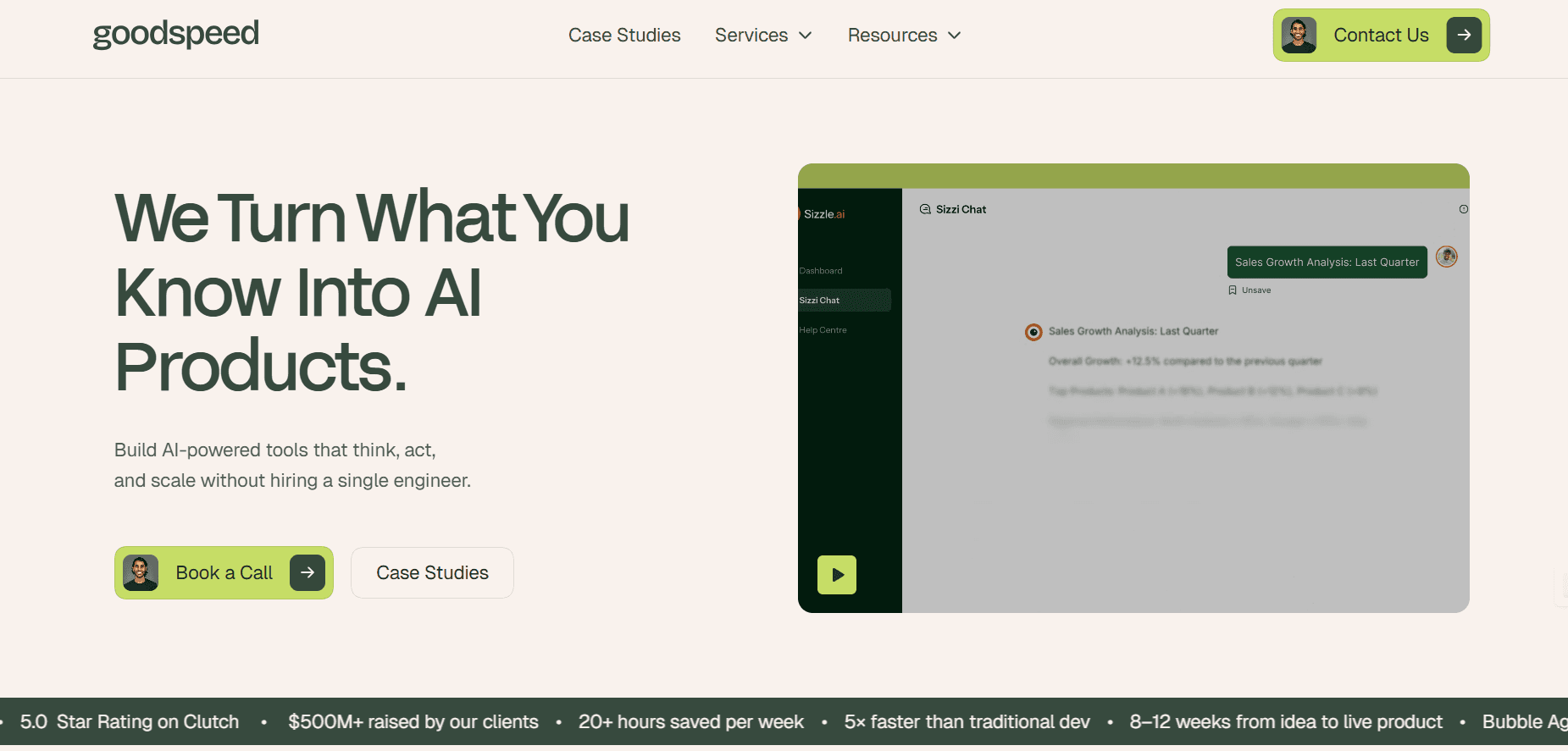The height and width of the screenshot is (751, 1568).
Task: Click '8–12 weeks from idea to live product'
Action: tap(1286, 722)
